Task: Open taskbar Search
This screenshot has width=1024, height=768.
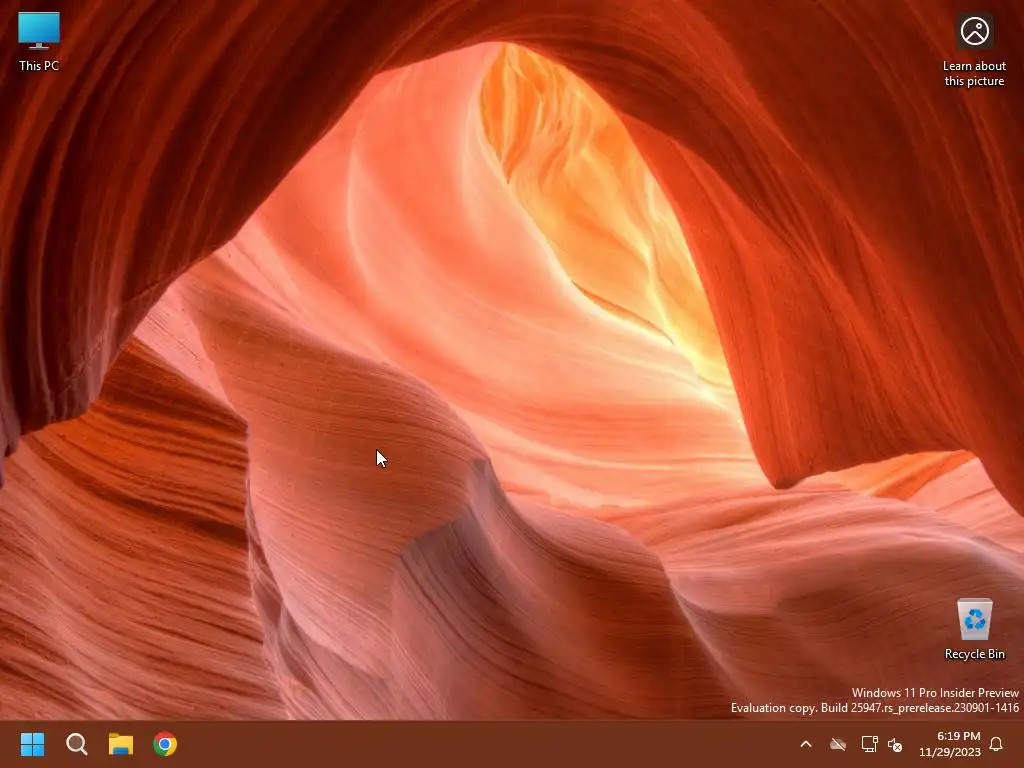Action: coord(76,744)
